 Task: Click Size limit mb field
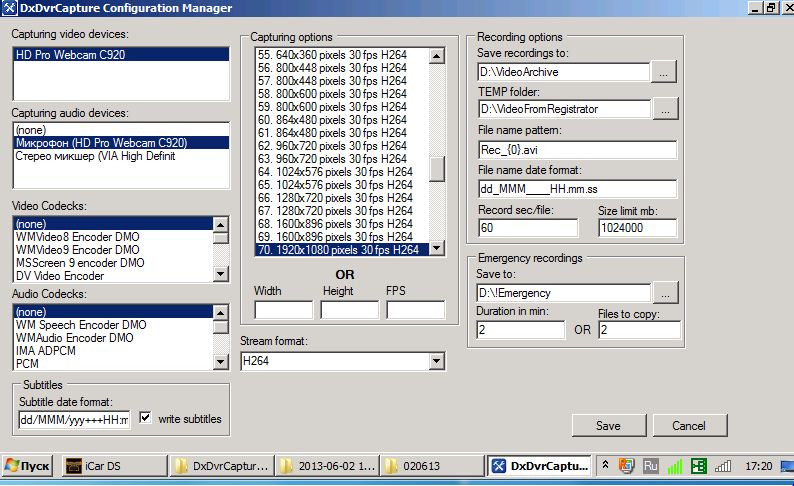point(638,228)
